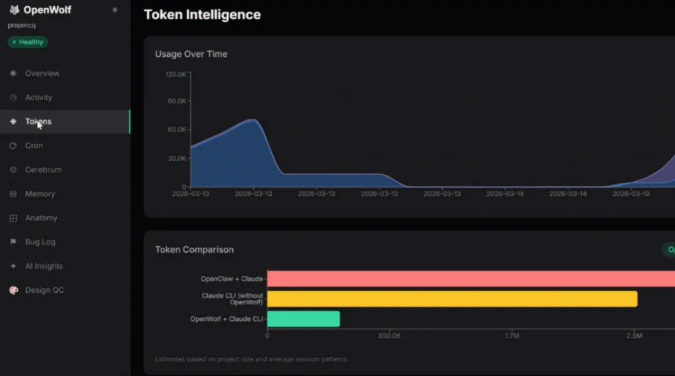Click the Memory icon

13,194
